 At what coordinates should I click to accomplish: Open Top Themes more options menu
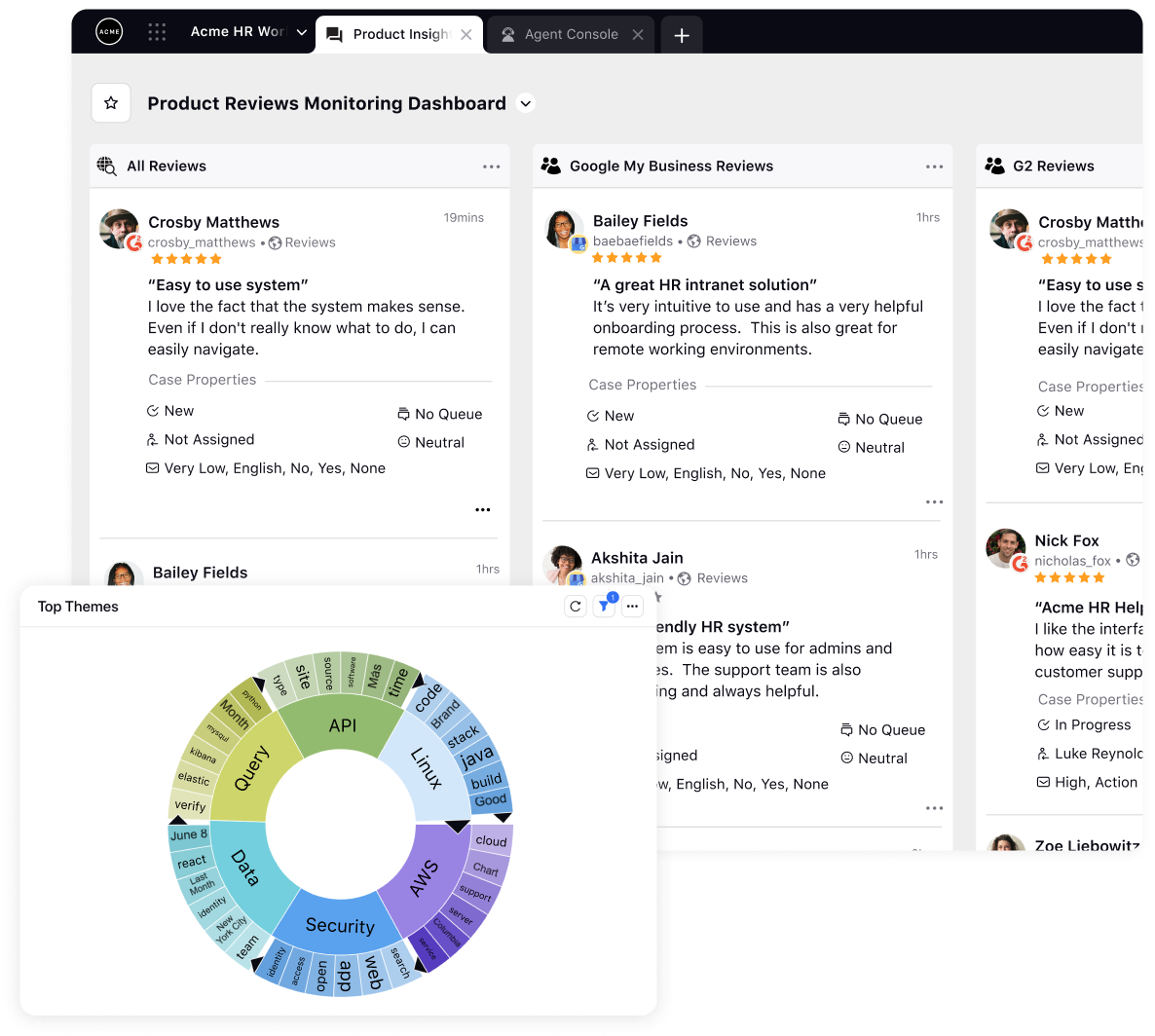click(x=632, y=606)
